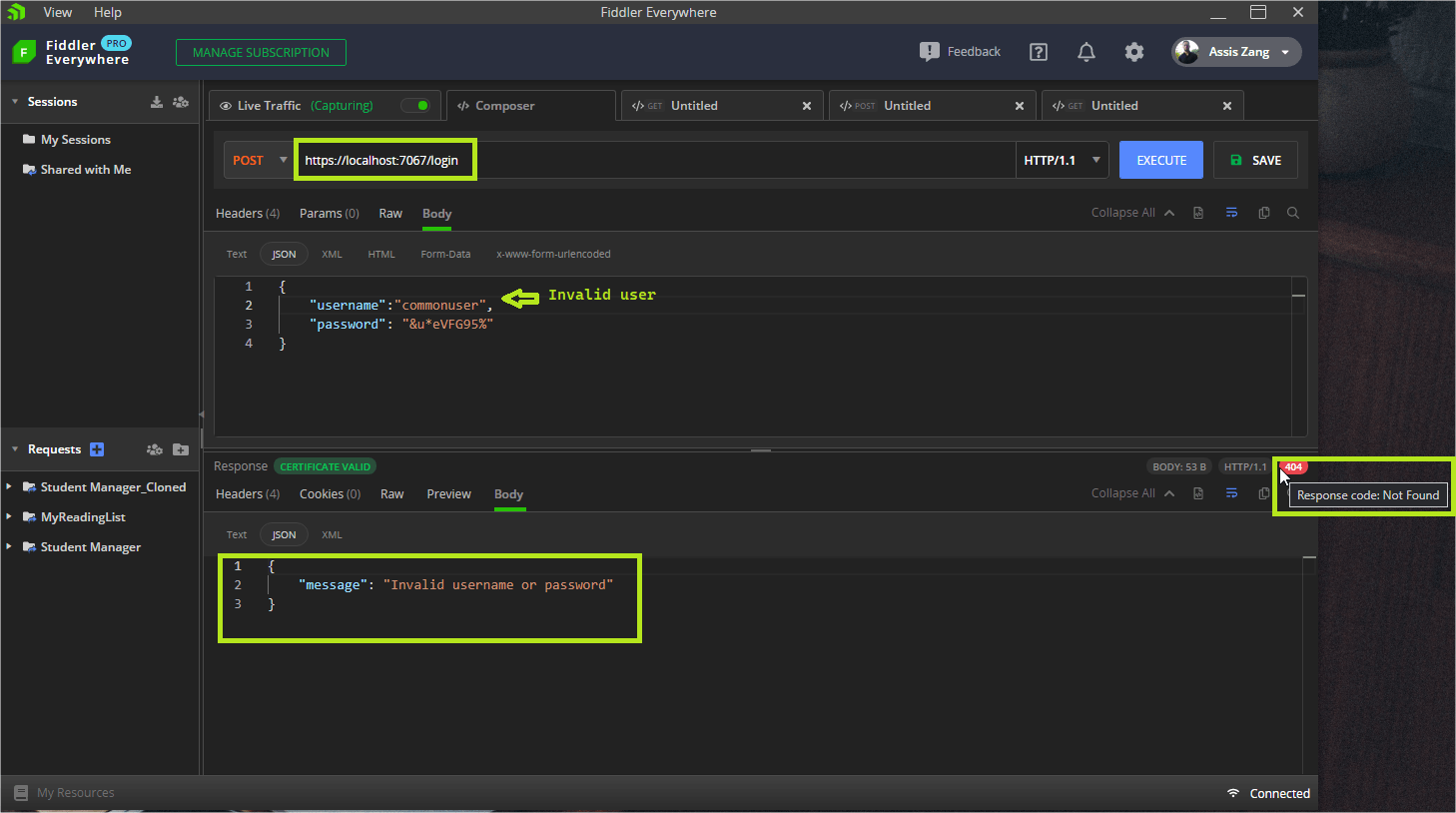Select JSON format for request body
Screen dimensions: 1456x813
click(284, 254)
